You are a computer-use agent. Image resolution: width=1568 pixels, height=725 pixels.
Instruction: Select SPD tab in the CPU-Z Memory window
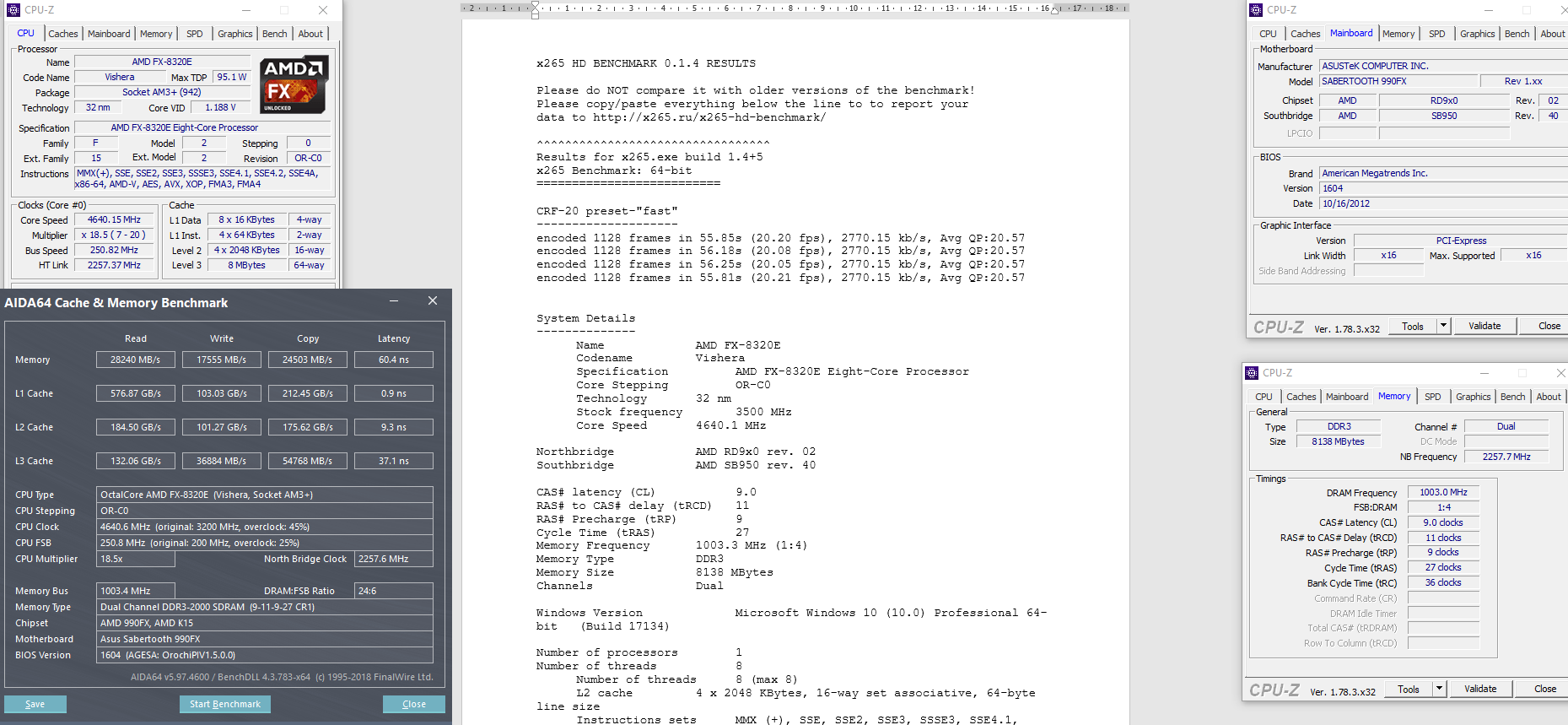[x=1433, y=397]
